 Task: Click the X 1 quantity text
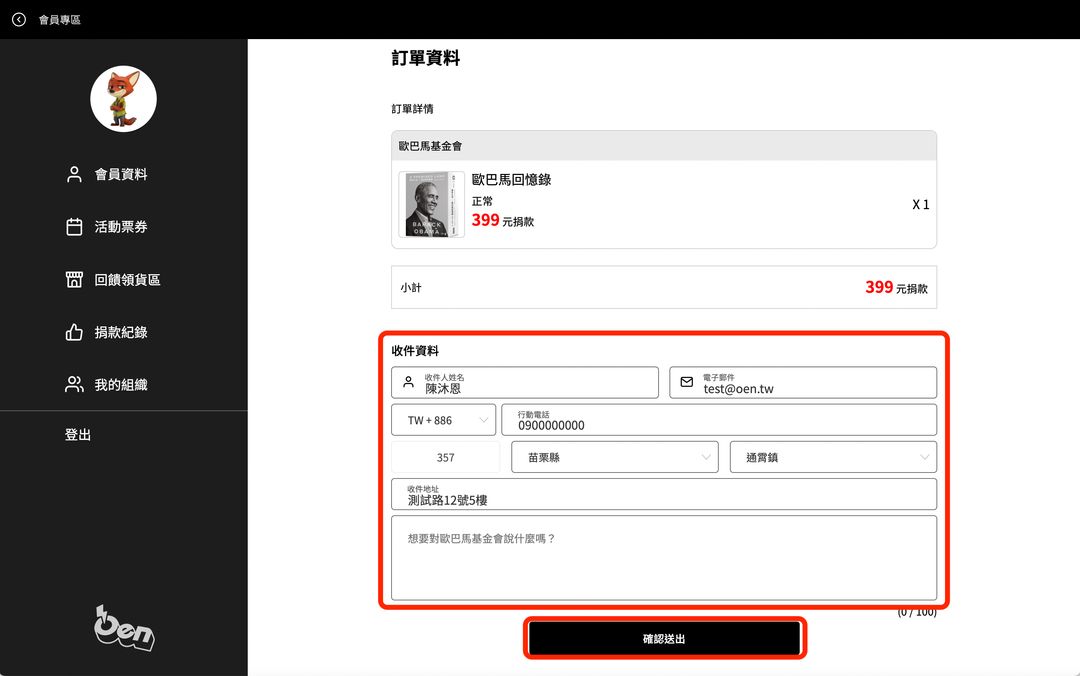point(921,205)
